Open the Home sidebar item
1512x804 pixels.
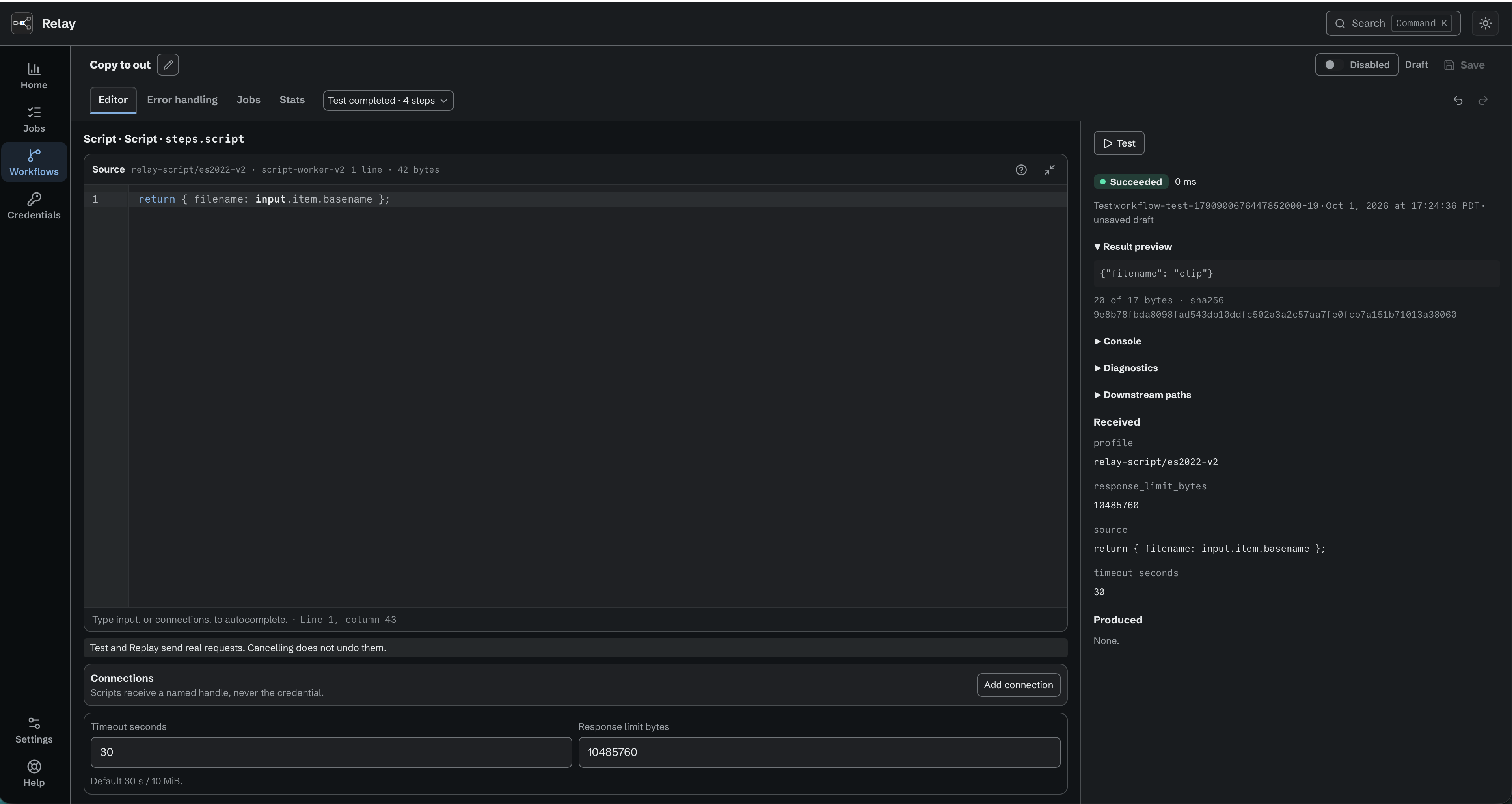(34, 76)
